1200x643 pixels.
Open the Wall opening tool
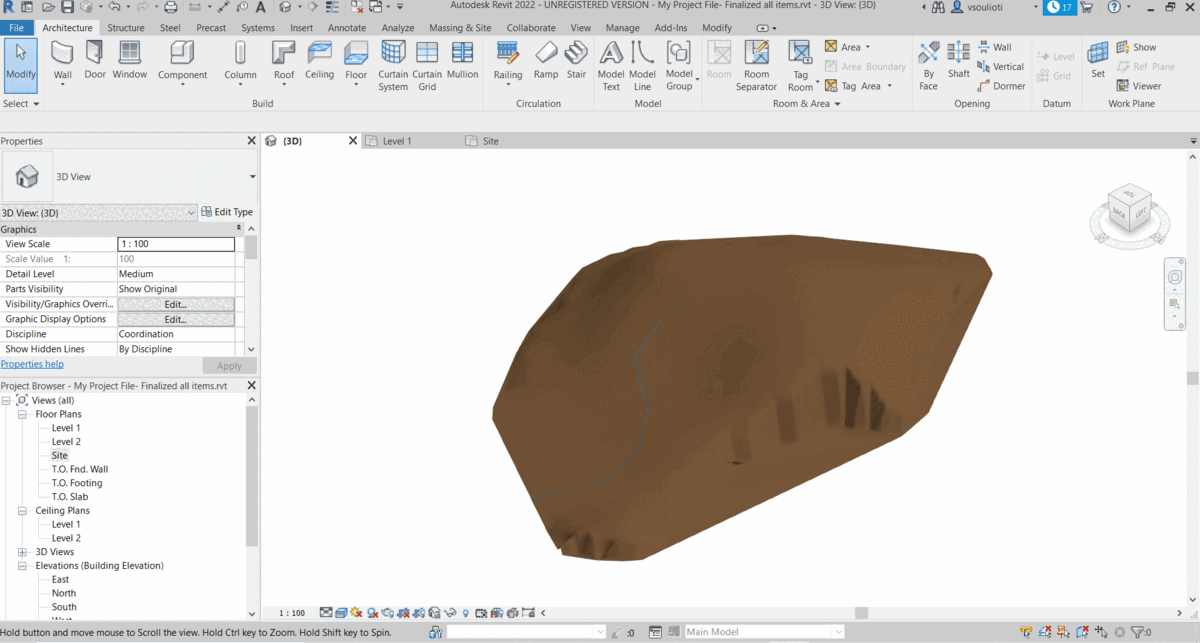click(995, 47)
